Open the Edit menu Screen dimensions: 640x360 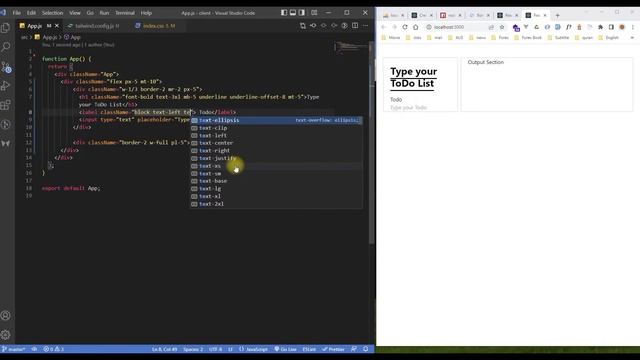pos(31,13)
